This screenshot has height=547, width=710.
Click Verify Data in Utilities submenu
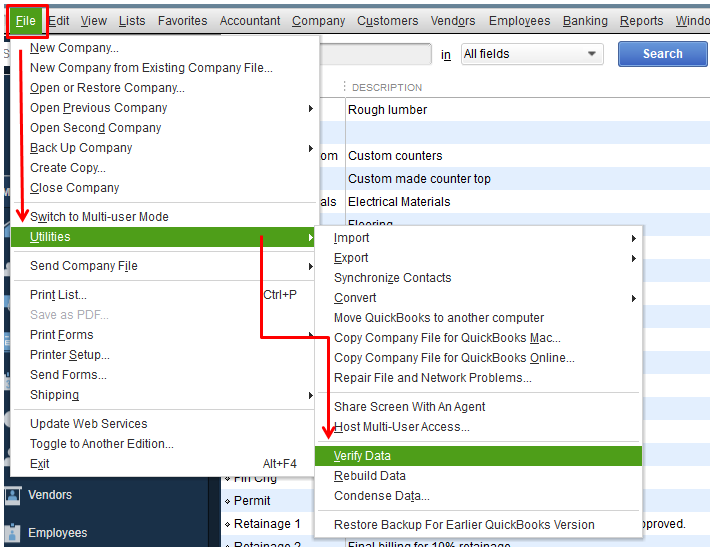(479, 456)
